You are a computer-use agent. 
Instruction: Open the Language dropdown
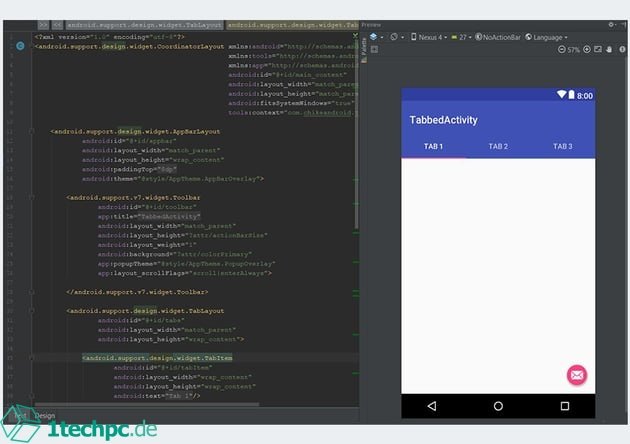(x=546, y=37)
